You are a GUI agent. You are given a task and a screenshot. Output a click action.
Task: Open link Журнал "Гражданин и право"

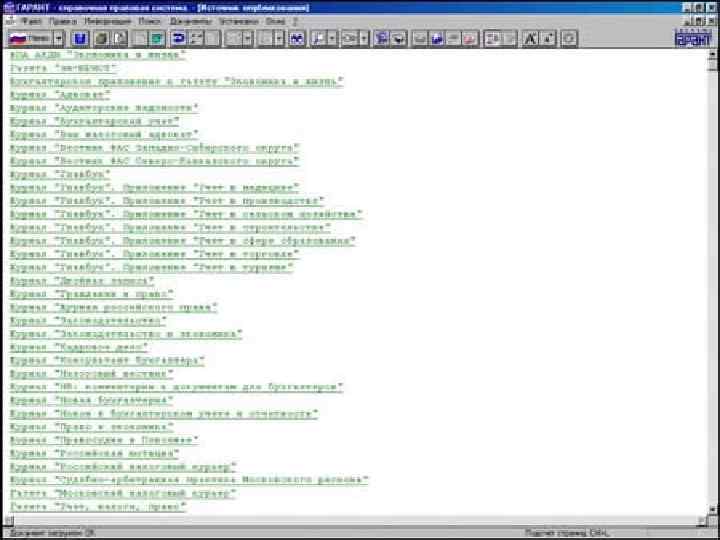pyautogui.click(x=92, y=294)
